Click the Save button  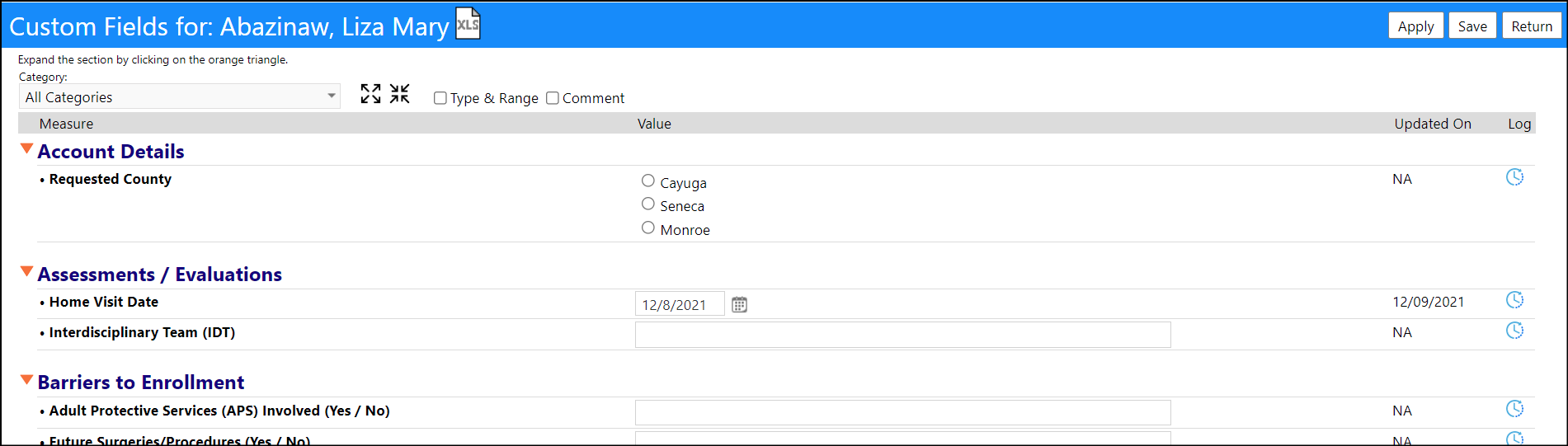point(1472,26)
